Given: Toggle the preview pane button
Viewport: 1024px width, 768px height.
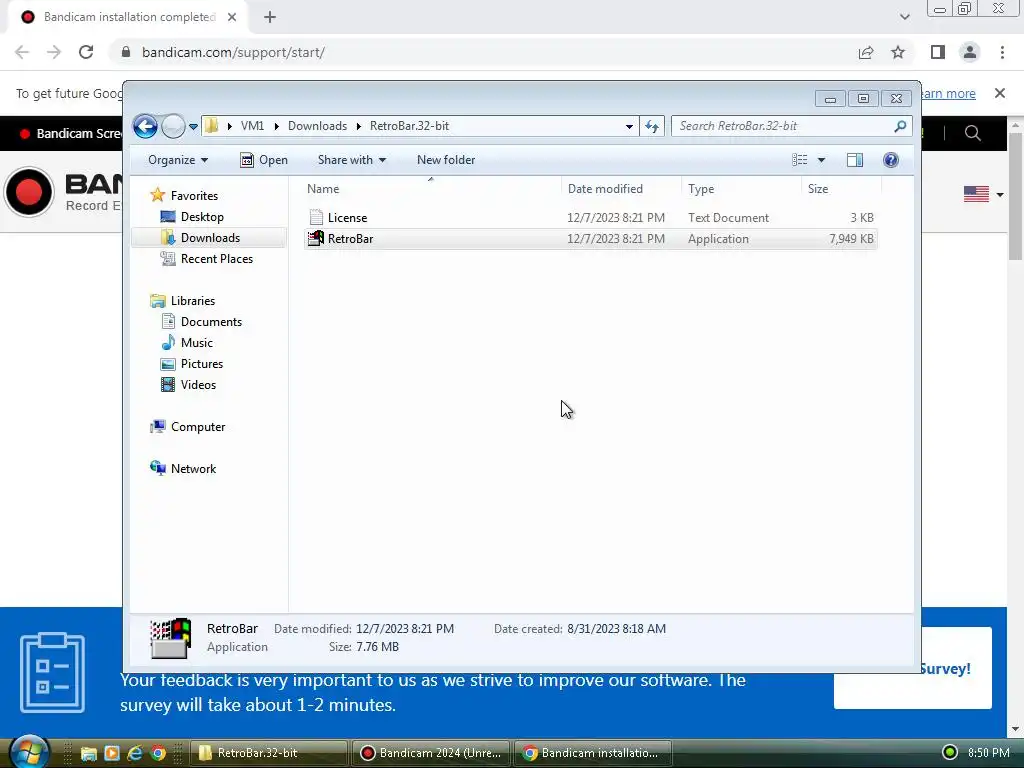Looking at the screenshot, I should tap(855, 160).
